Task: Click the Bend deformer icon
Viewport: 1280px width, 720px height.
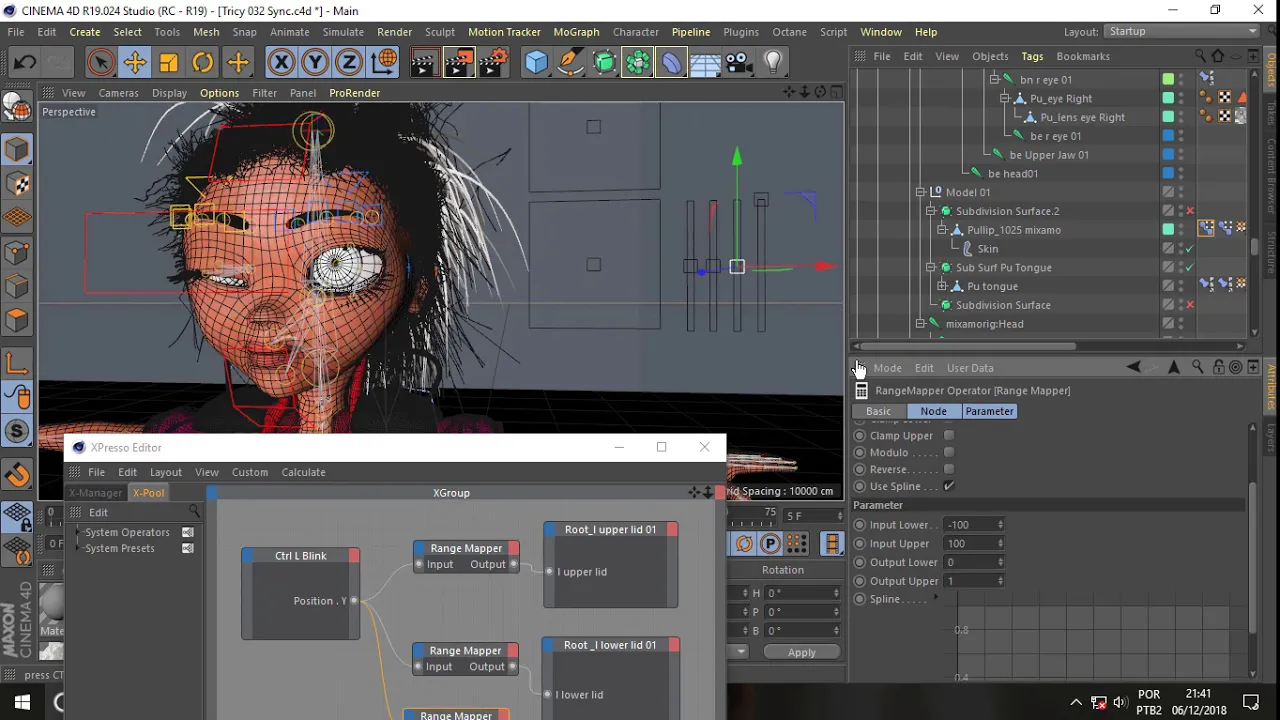Action: click(x=671, y=63)
